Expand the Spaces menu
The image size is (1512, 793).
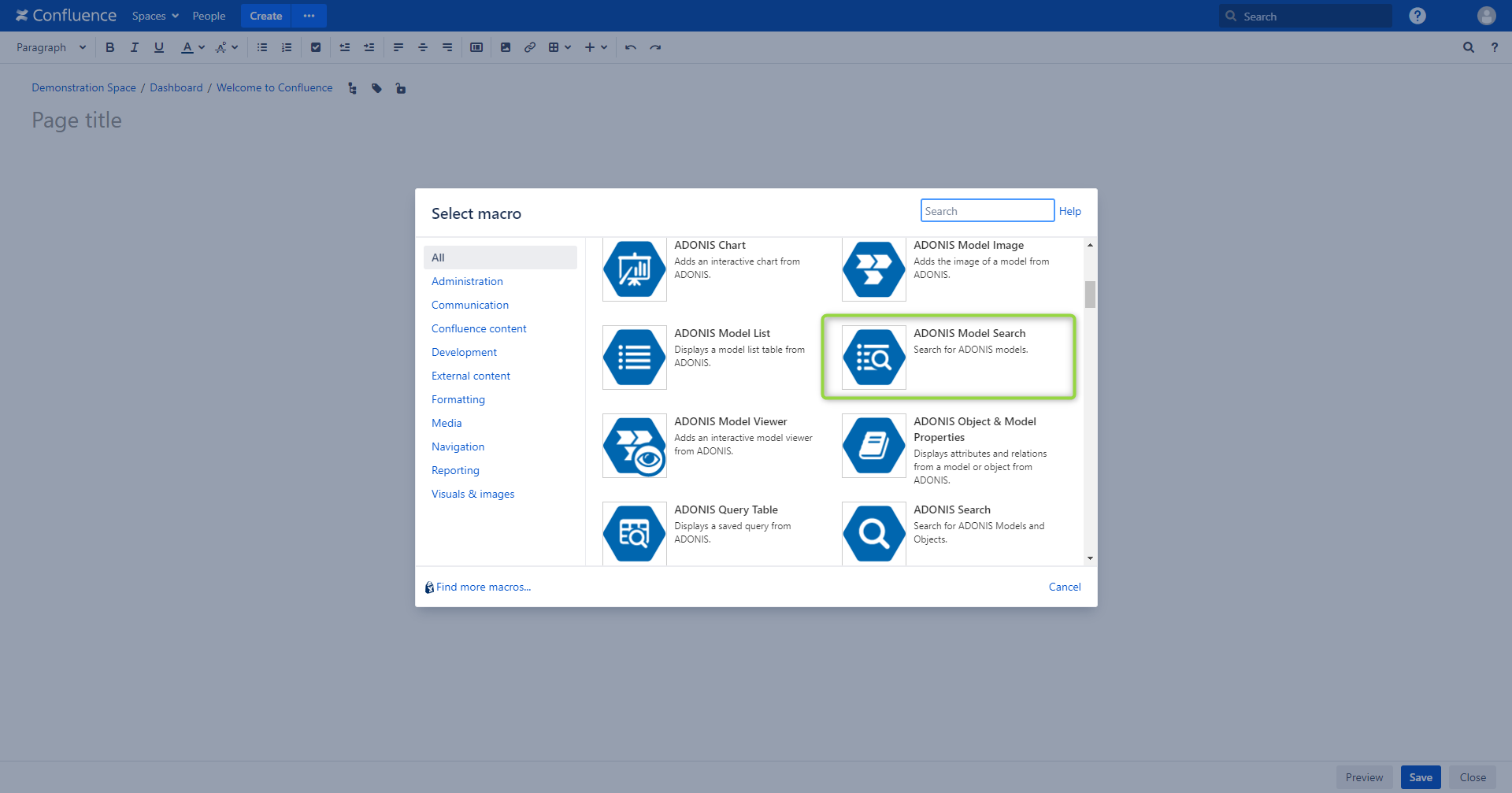tap(155, 16)
